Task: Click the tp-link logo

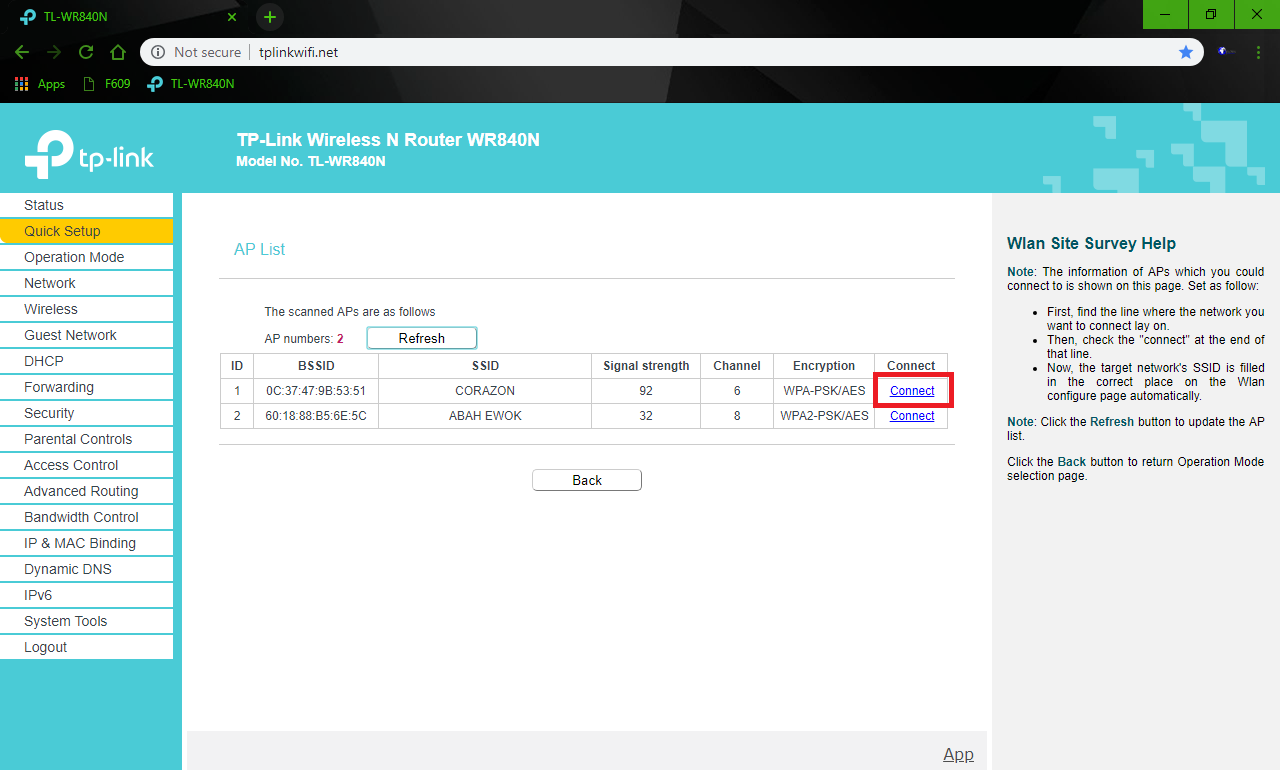Action: 89,154
